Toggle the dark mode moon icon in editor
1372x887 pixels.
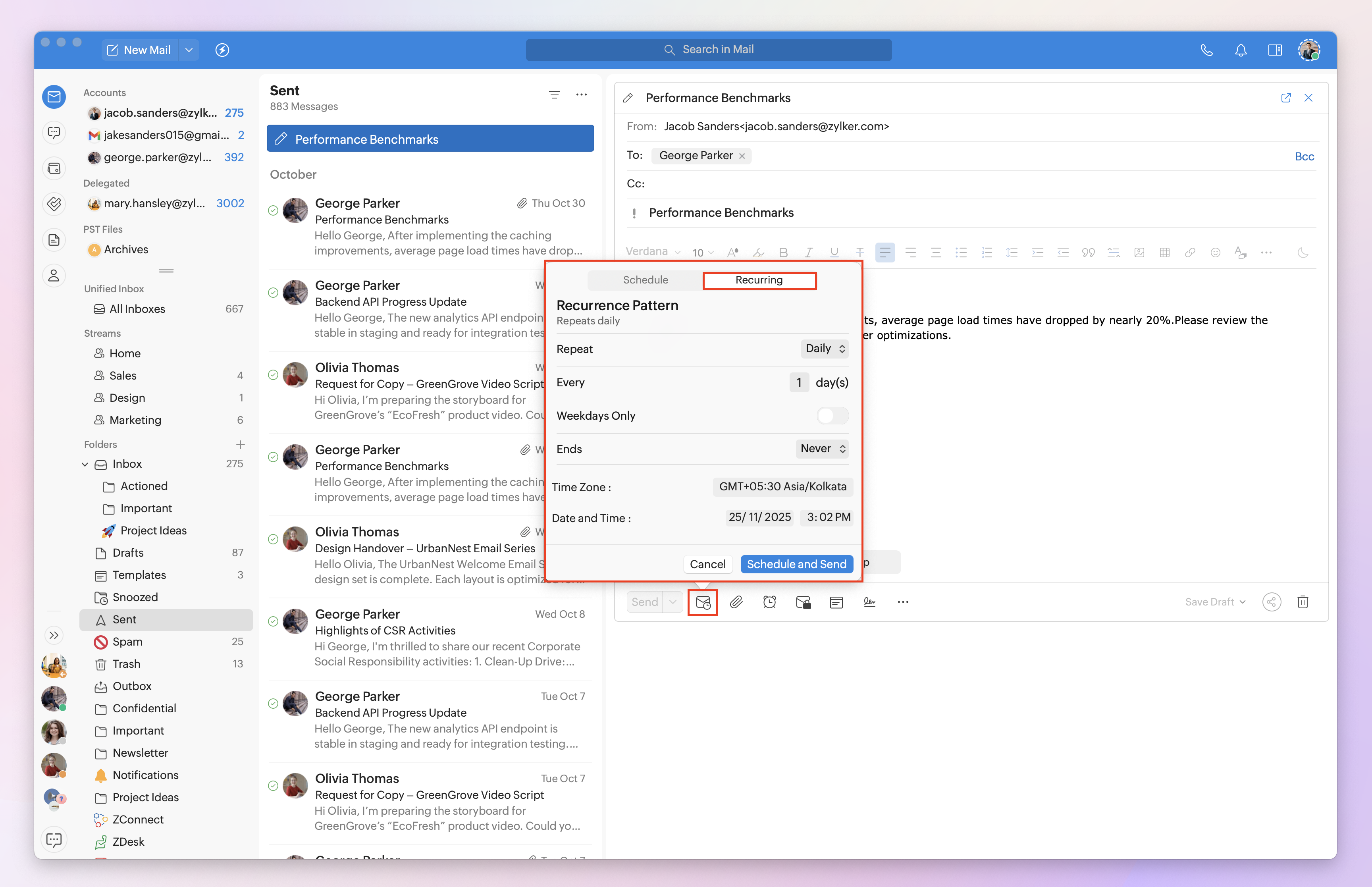click(x=1303, y=252)
